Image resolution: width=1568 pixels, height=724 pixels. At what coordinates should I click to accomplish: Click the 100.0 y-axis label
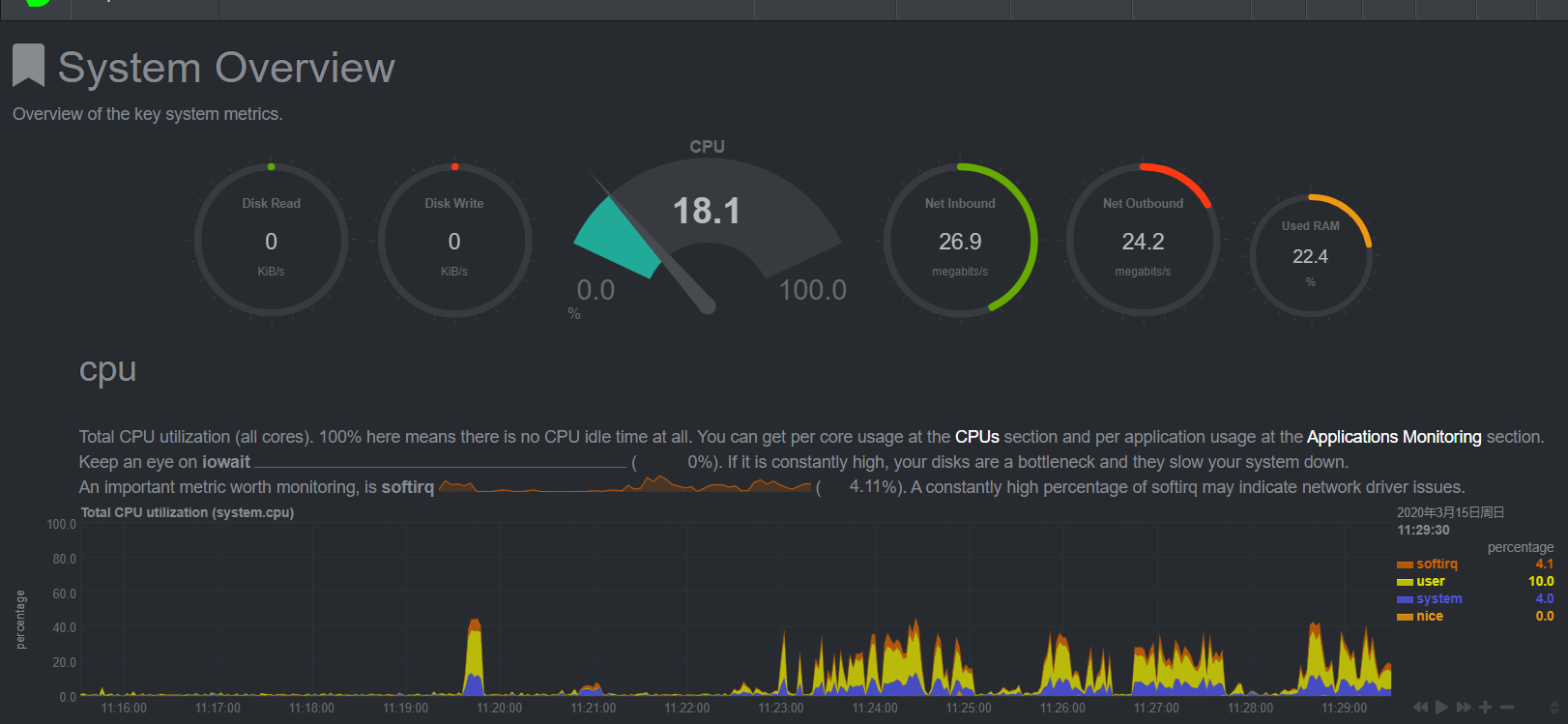pyautogui.click(x=61, y=524)
